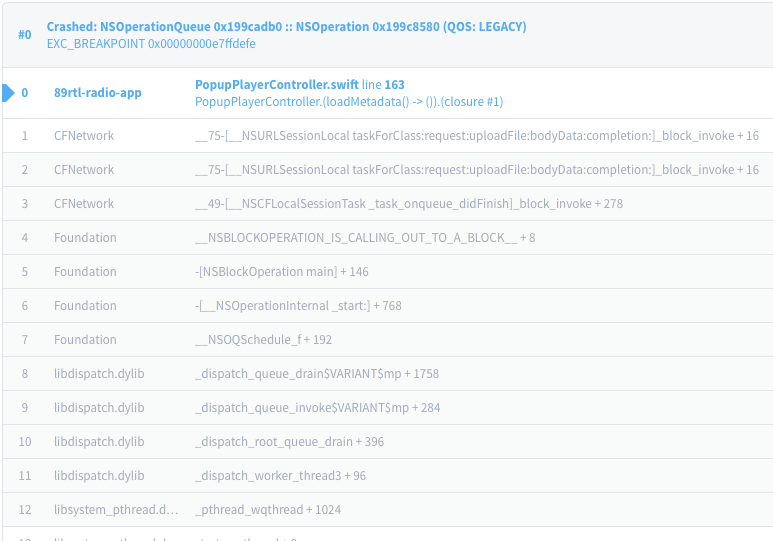Click the loadMetadata() closure #1 text
The height and width of the screenshot is (541, 773).
click(x=348, y=102)
